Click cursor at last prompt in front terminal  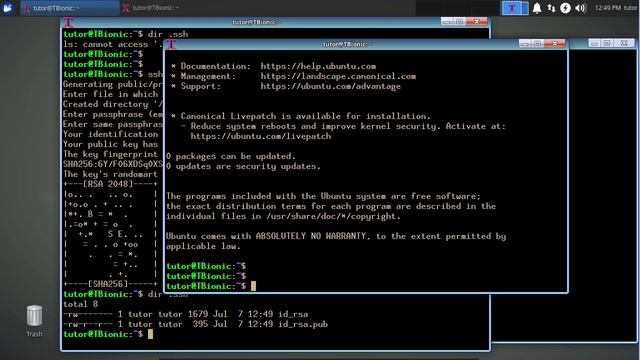tap(253, 286)
